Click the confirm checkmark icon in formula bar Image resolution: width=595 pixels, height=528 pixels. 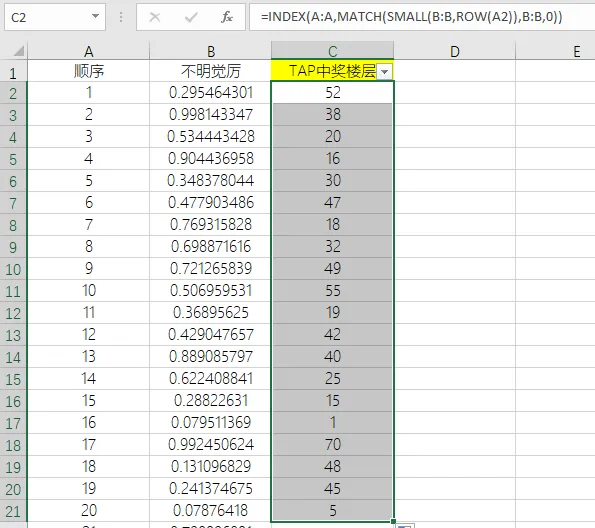[191, 17]
